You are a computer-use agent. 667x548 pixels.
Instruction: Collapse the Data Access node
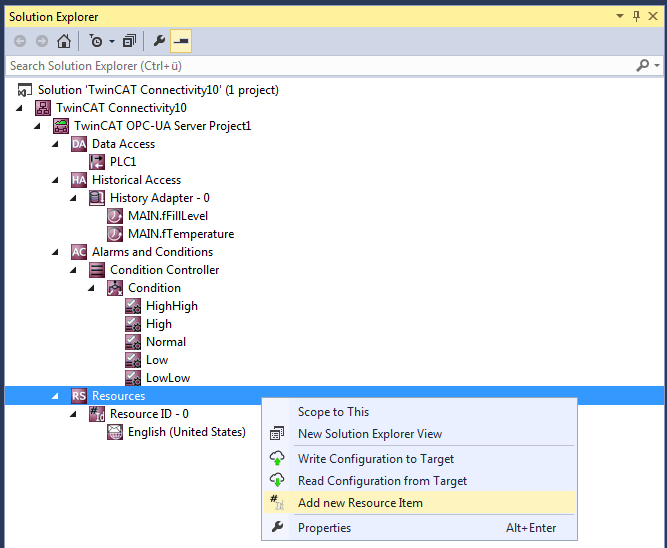[x=57, y=144]
